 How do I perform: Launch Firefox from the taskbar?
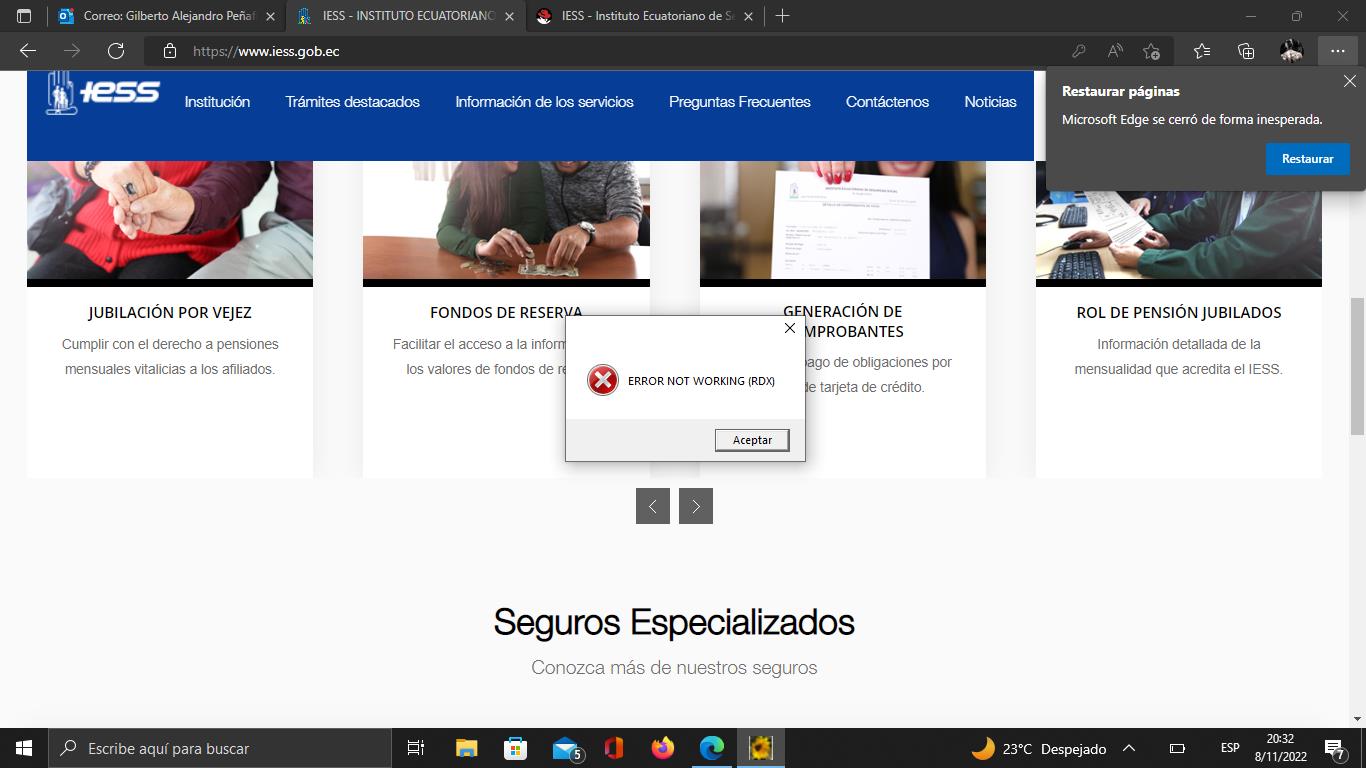(x=662, y=748)
